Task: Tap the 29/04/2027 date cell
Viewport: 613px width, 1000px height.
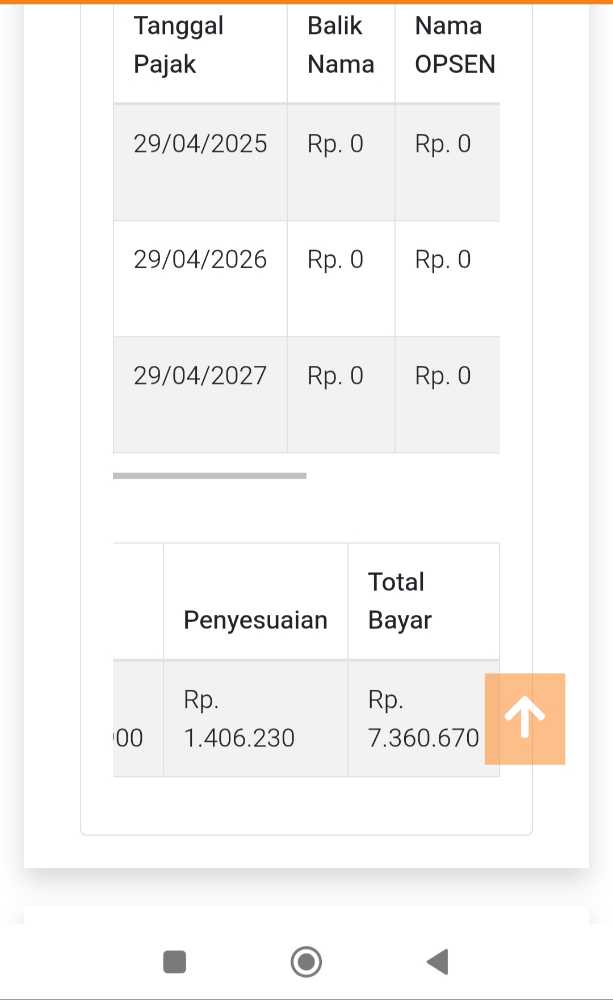Action: coord(200,376)
